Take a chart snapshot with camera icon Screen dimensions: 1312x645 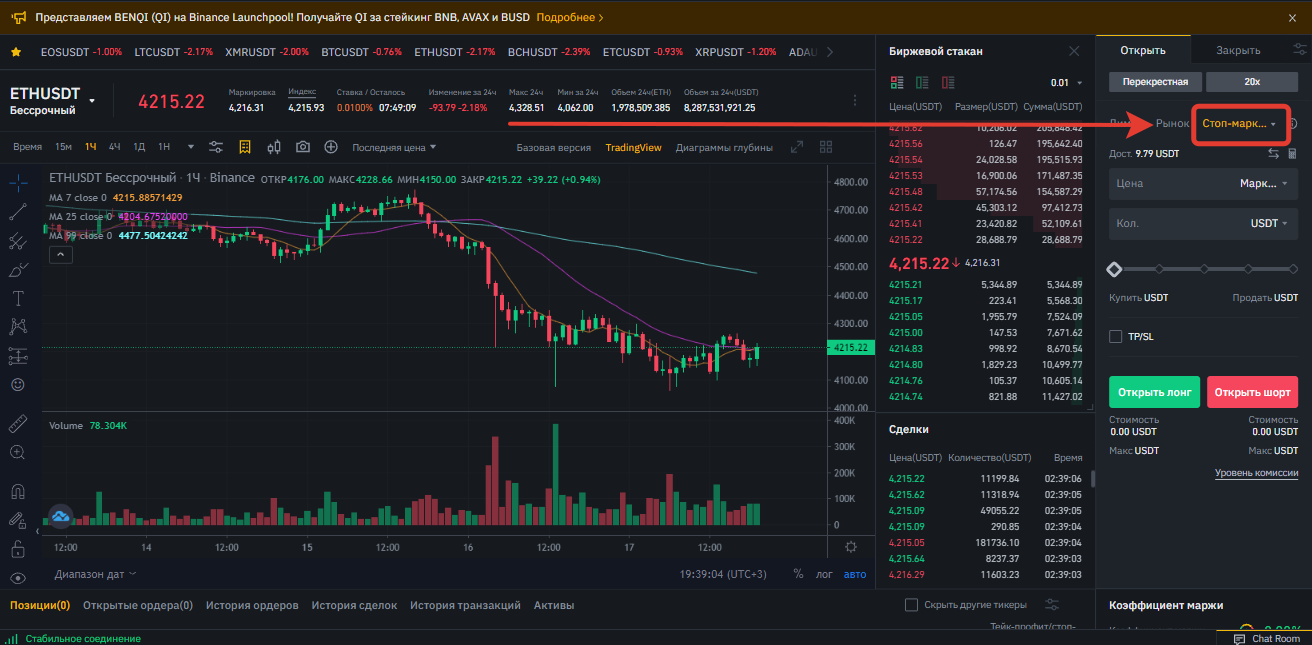tap(303, 147)
